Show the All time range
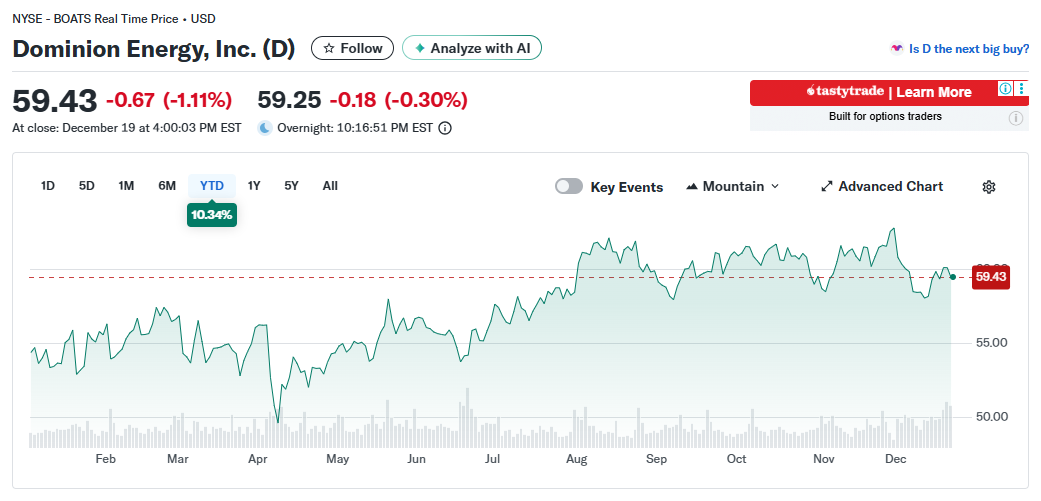The height and width of the screenshot is (501, 1041). [330, 185]
